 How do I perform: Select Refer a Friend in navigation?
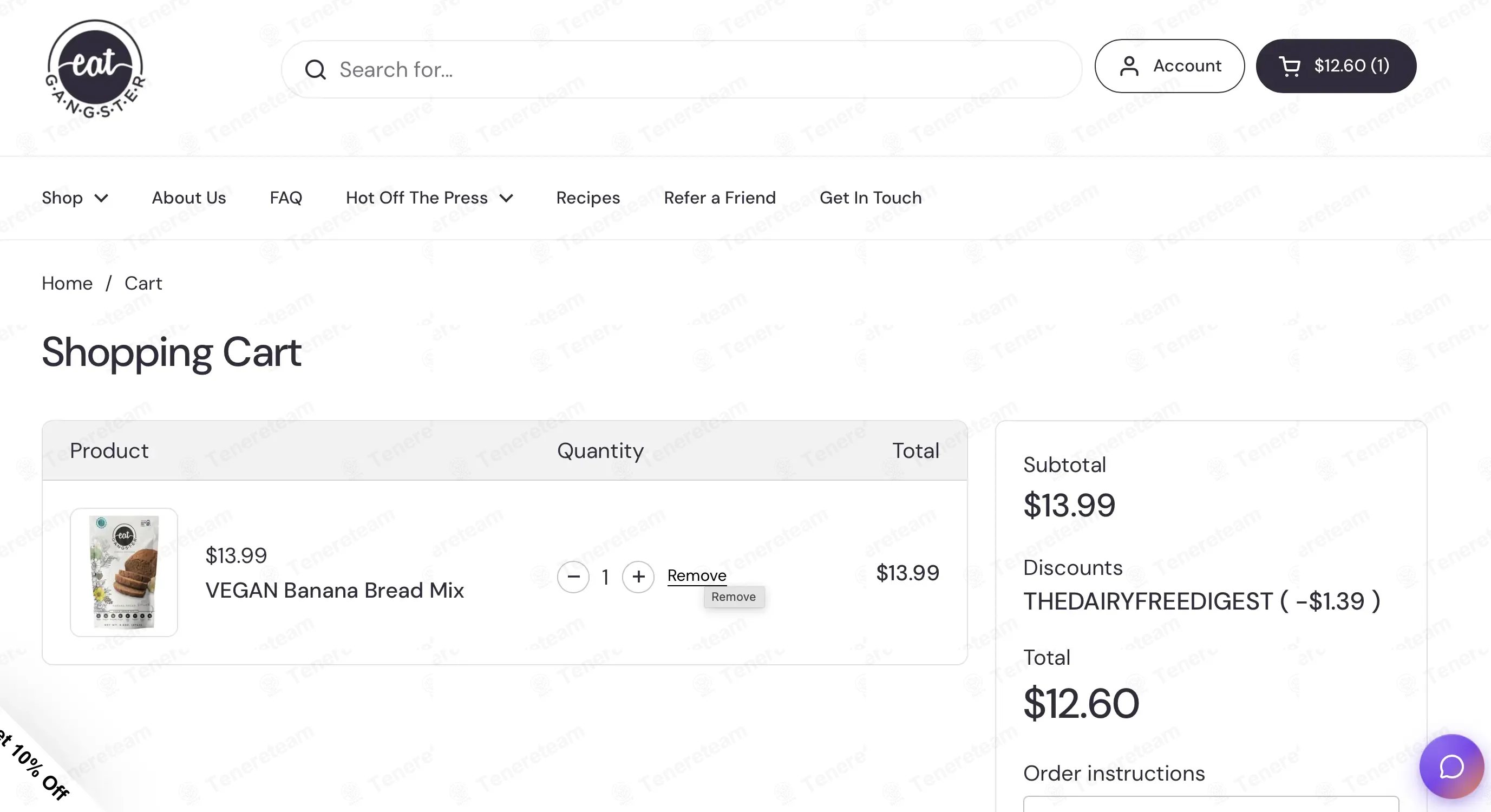[720, 198]
